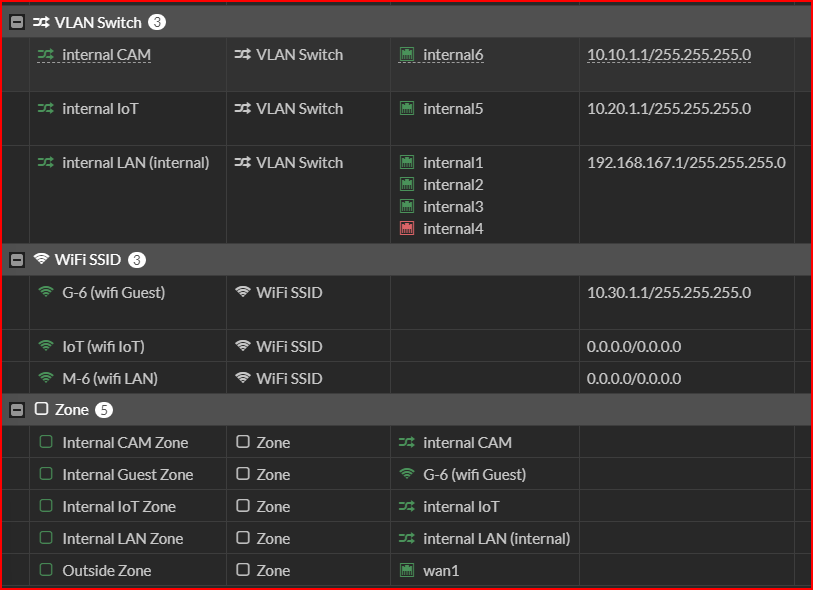Select the internal LAN (internal) interface
The width and height of the screenshot is (813, 590).
pos(135,163)
